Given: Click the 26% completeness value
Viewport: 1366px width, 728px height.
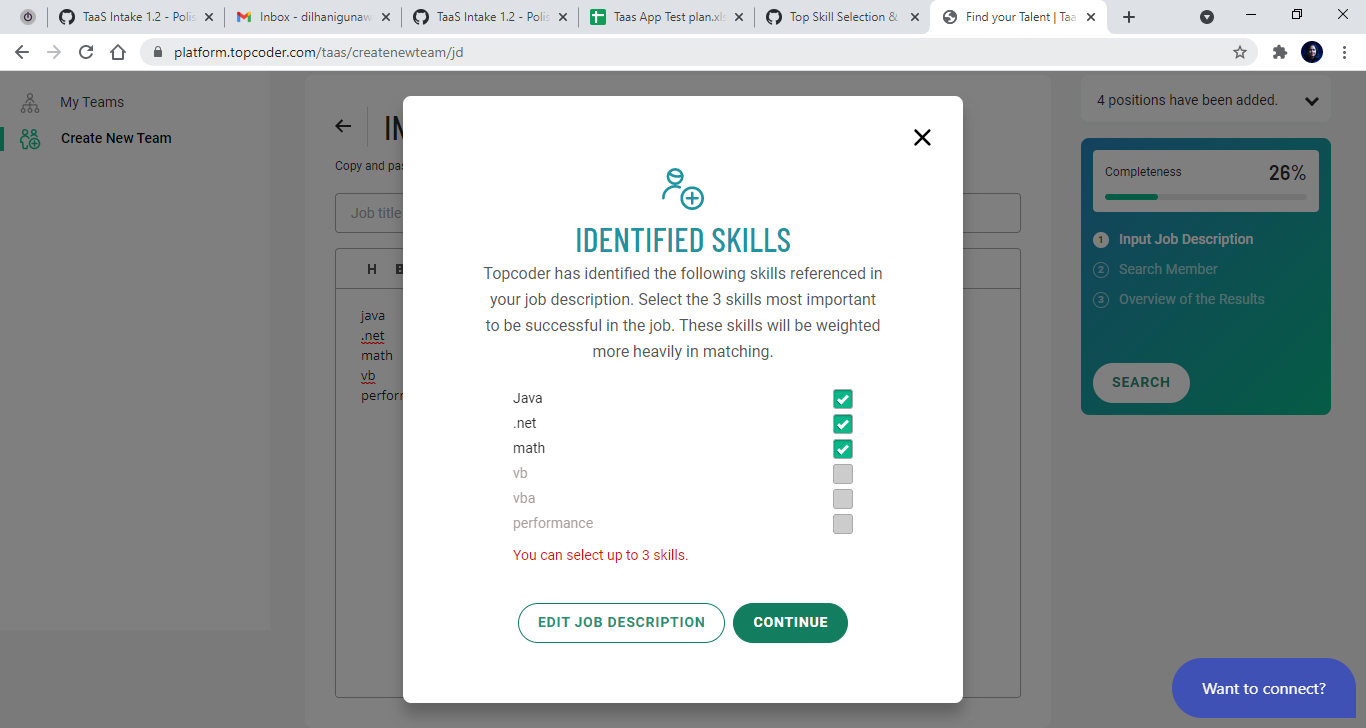Looking at the screenshot, I should [1287, 173].
